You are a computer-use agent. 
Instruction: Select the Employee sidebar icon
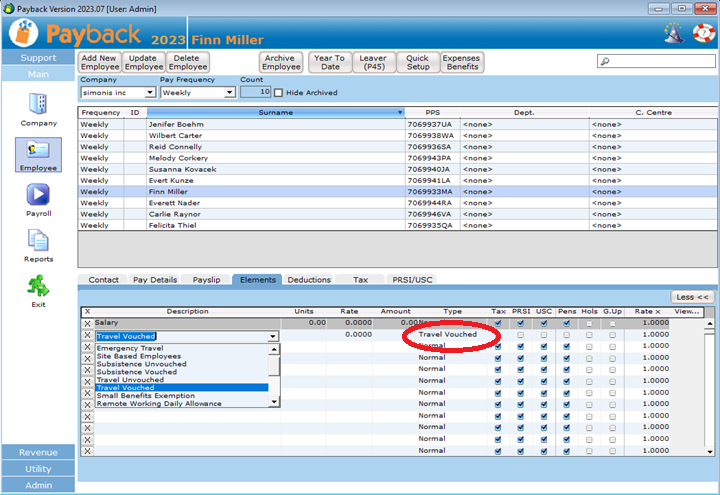(38, 150)
